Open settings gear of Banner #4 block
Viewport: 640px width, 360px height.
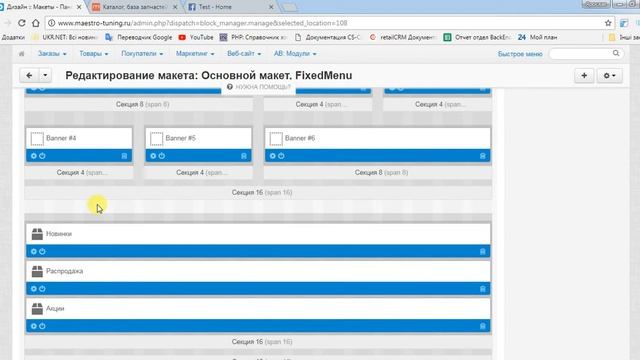pyautogui.click(x=34, y=156)
